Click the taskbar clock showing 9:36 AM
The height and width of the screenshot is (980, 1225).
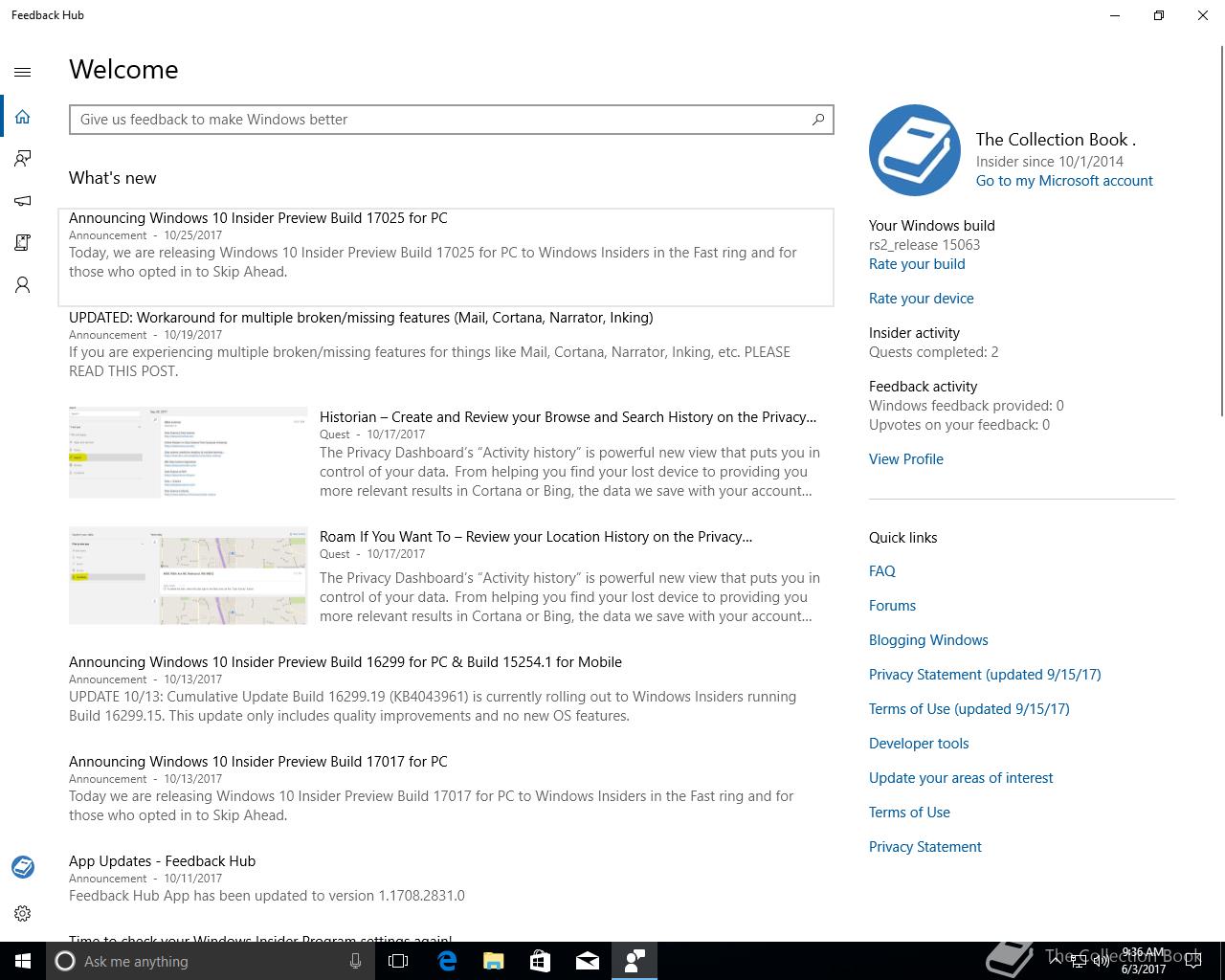(x=1144, y=961)
